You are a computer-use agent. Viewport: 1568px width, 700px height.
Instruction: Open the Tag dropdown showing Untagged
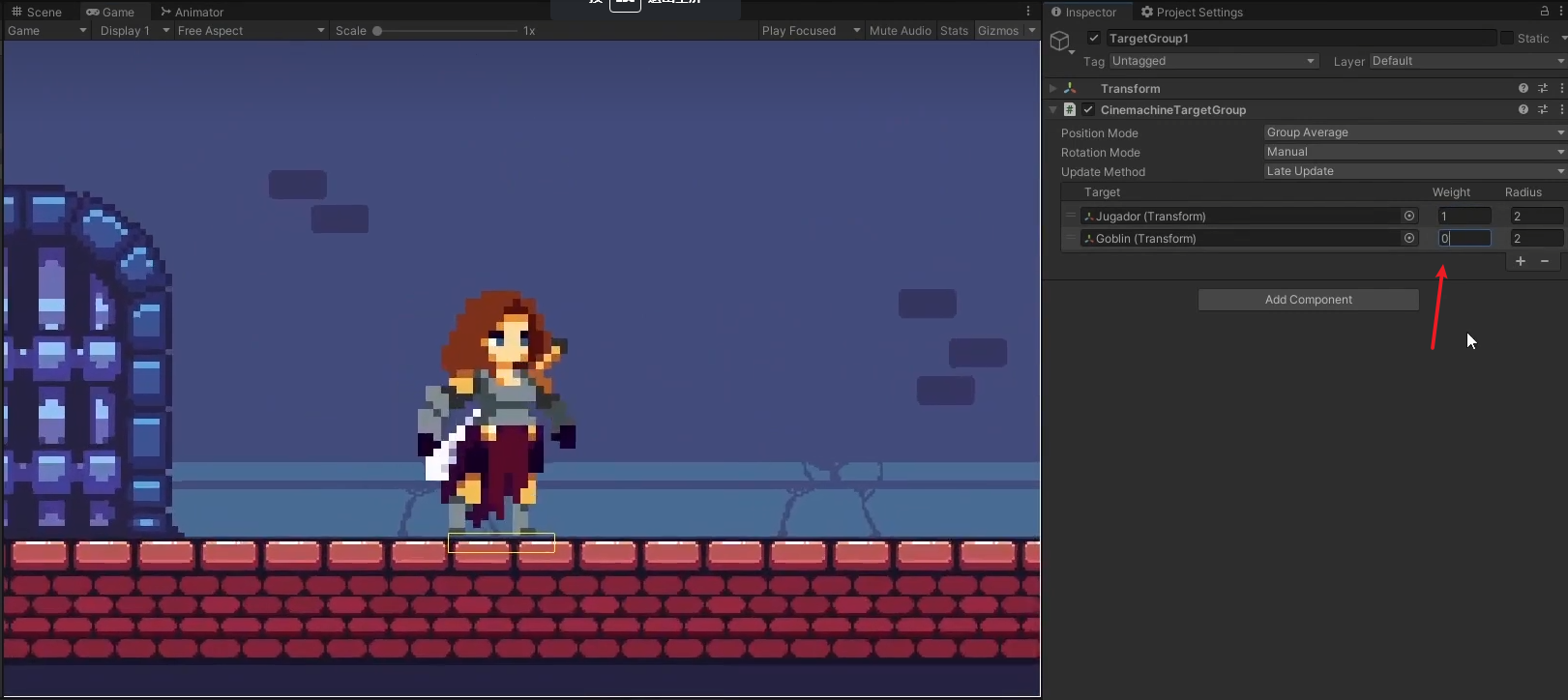coord(1214,61)
